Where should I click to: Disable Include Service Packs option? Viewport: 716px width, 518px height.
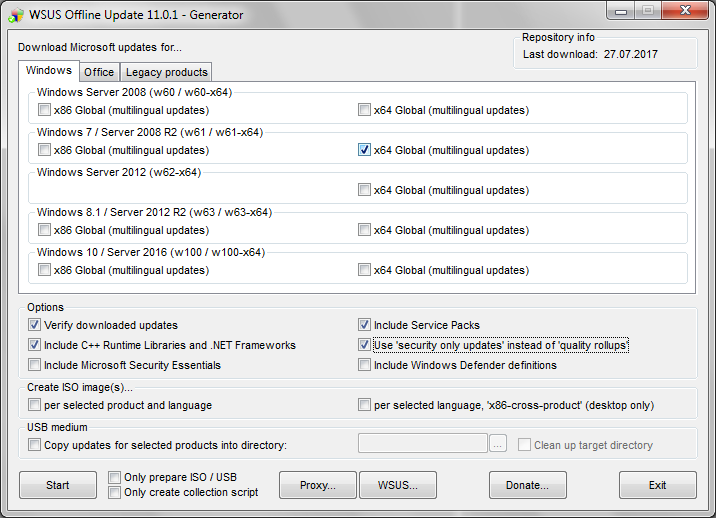364,325
